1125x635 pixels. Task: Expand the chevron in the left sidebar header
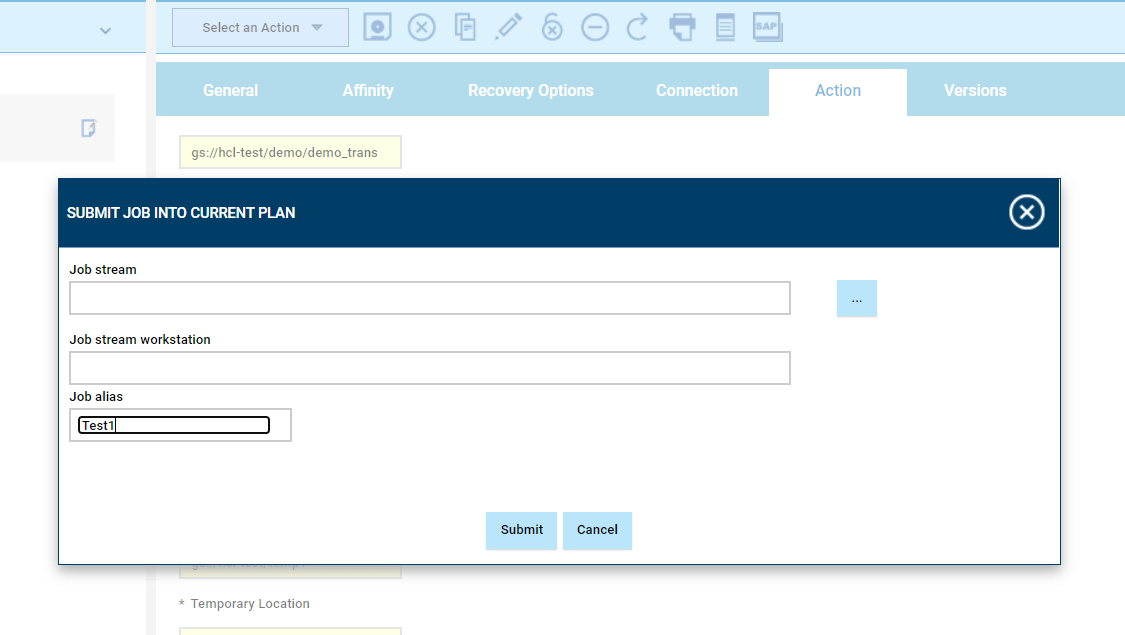105,31
